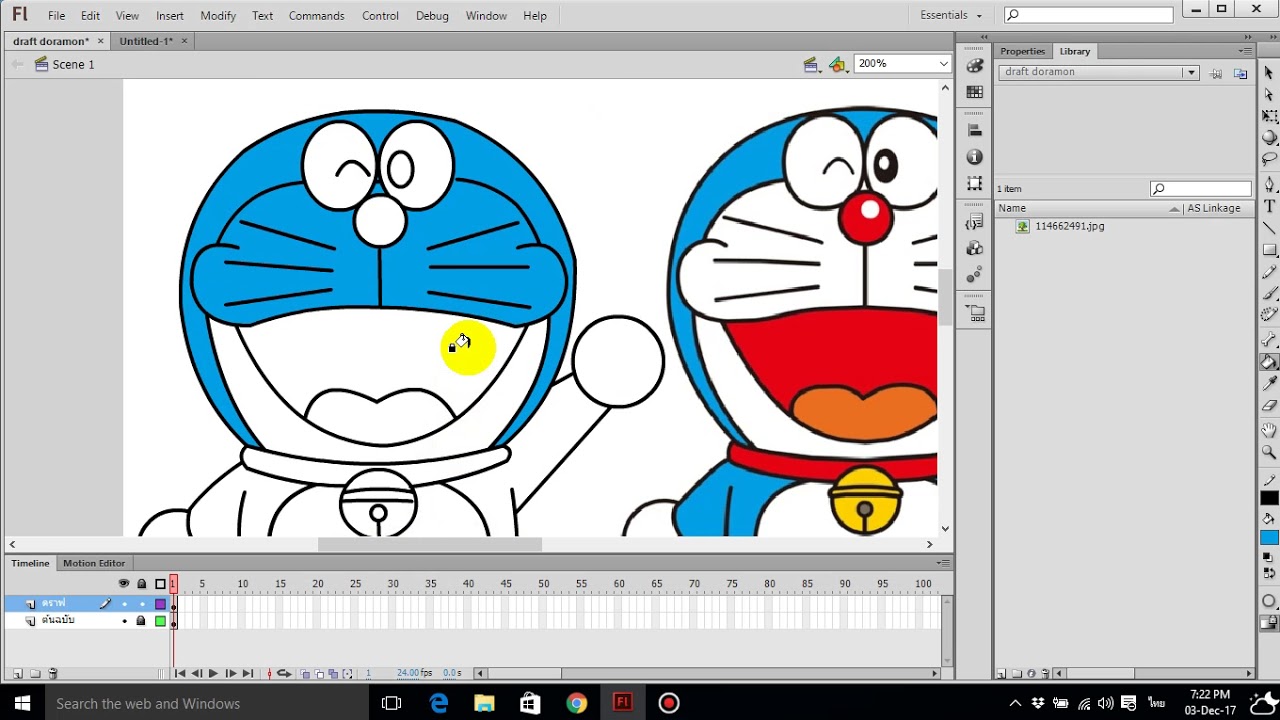The width and height of the screenshot is (1280, 720).
Task: Open the Library panel options menu
Action: 1245,51
